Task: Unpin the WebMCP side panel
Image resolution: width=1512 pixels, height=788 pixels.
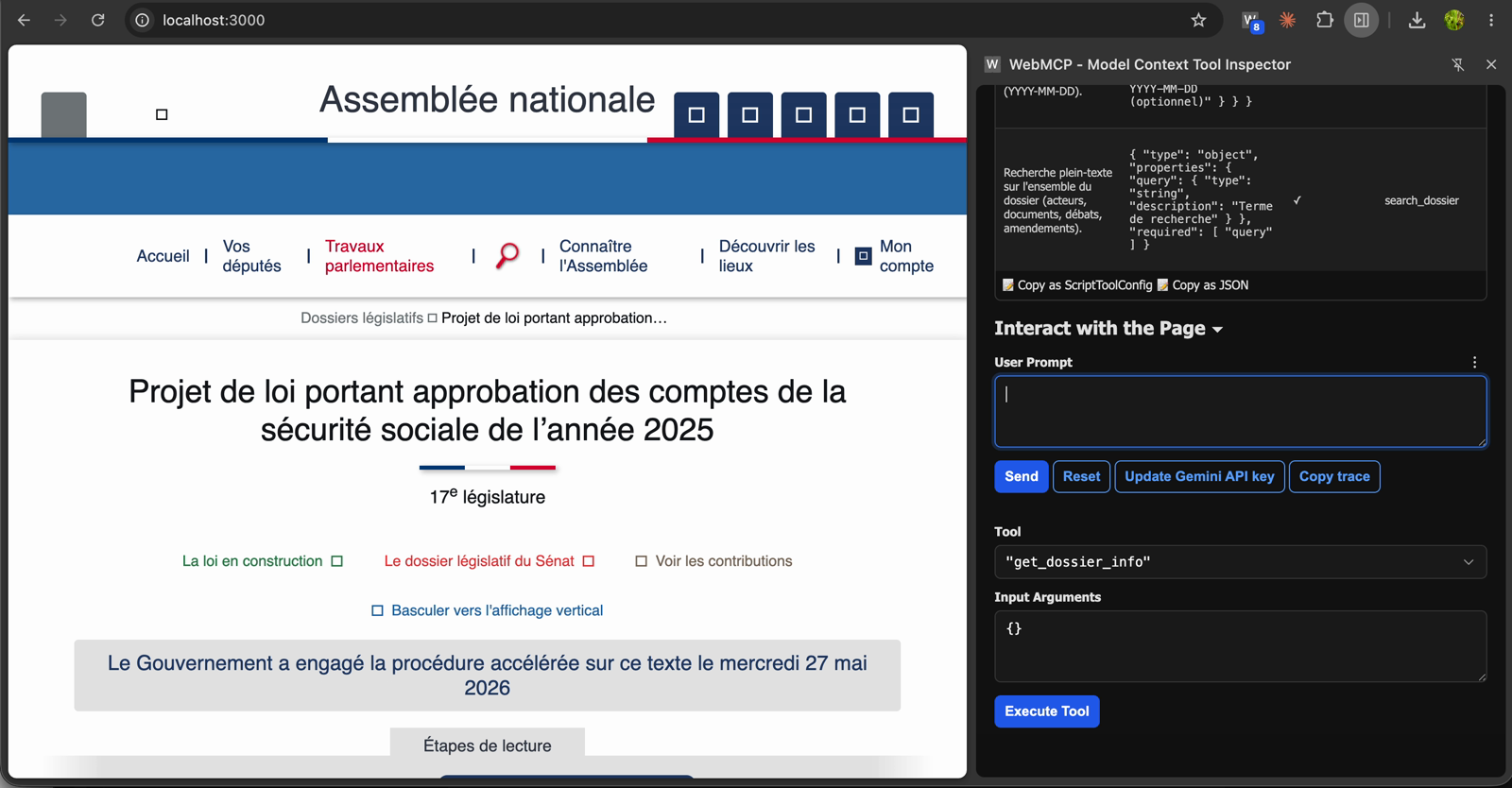Action: click(1457, 64)
